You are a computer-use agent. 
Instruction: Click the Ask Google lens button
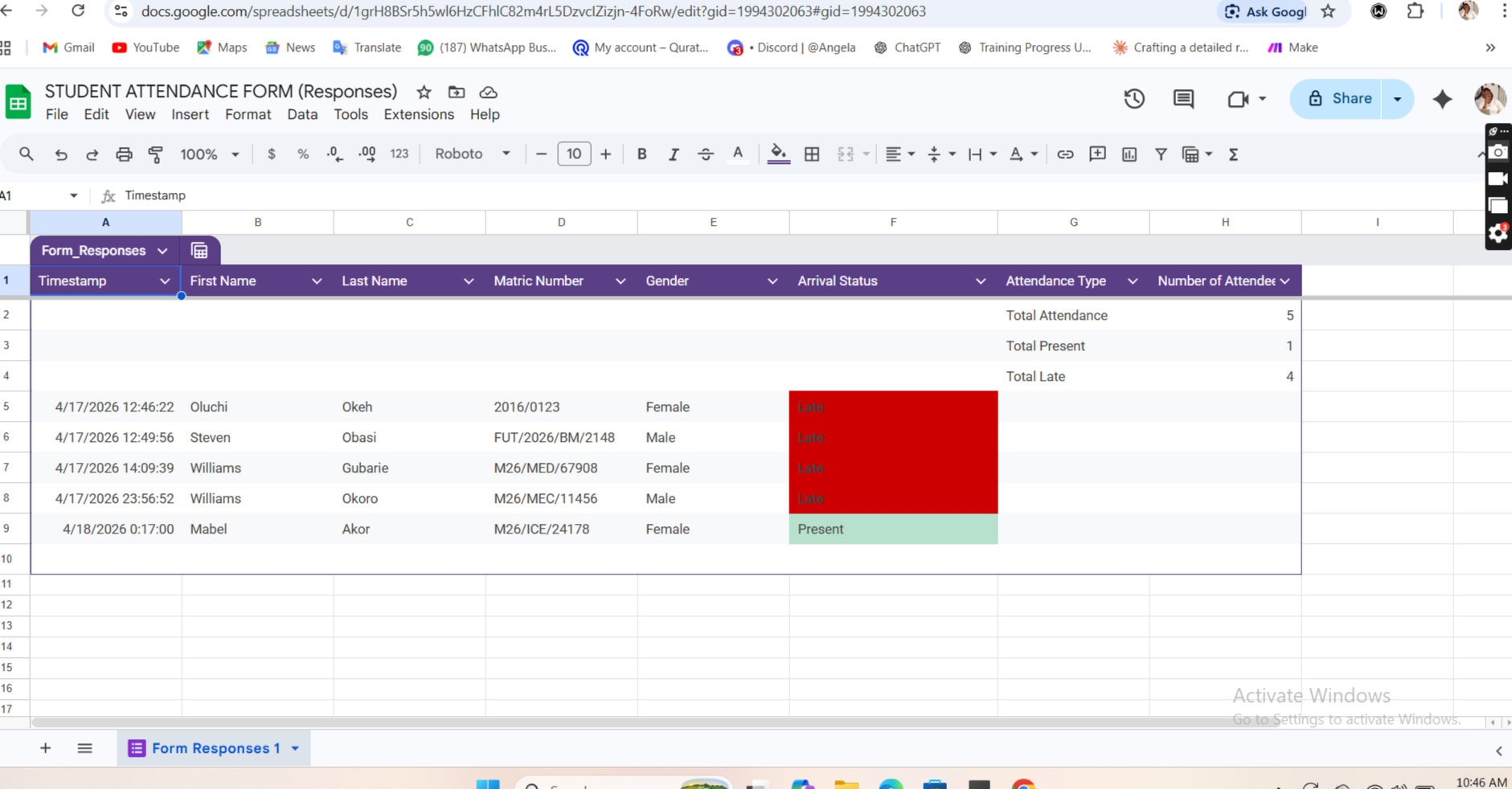pos(1265,11)
